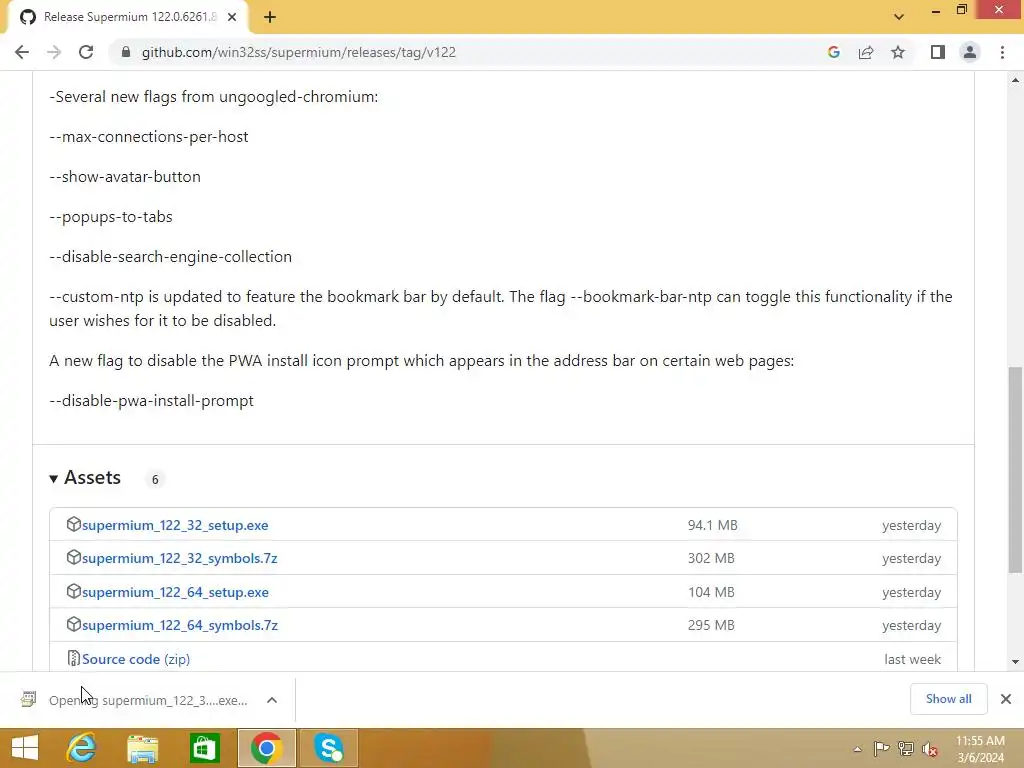The image size is (1024, 768).
Task: Reload the GitHub release page
Action: 86,52
